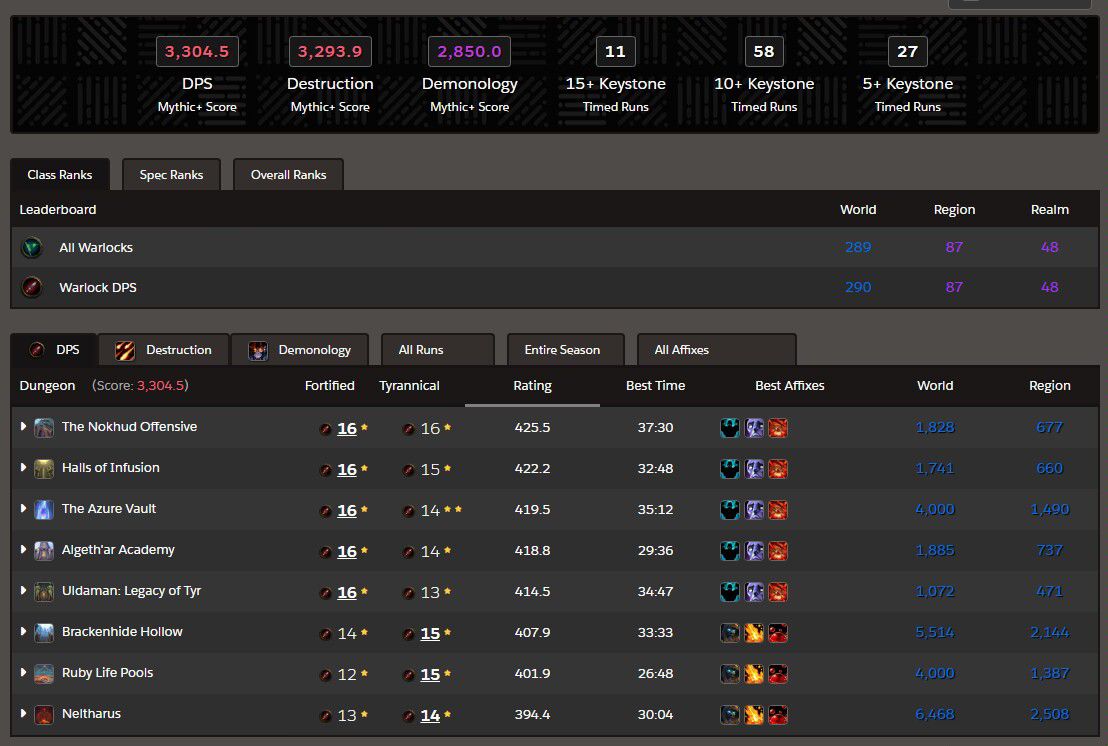Click the All Warlocks class icon
The image size is (1108, 746).
click(x=32, y=247)
